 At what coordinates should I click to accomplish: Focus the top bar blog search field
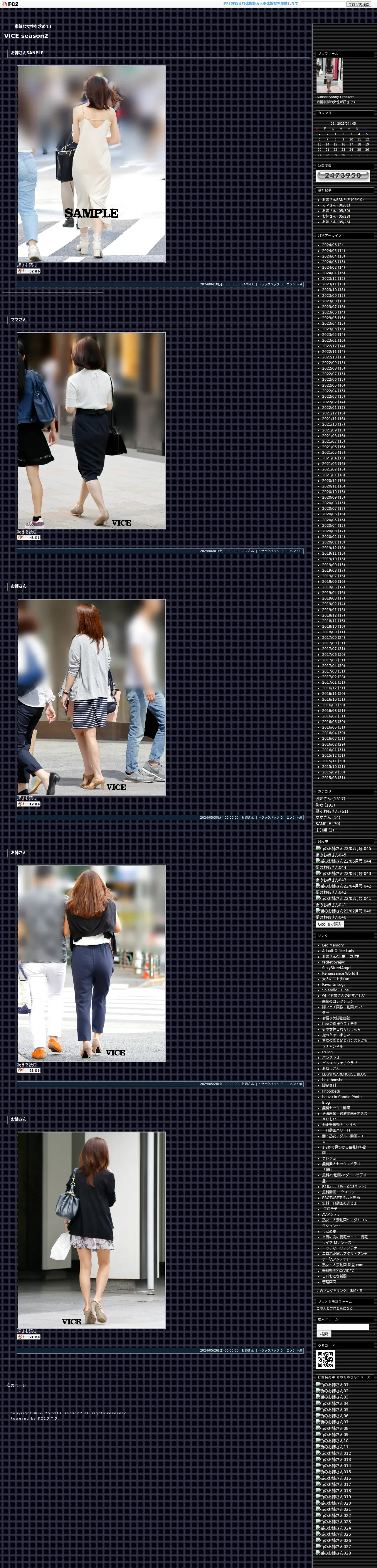[x=323, y=4]
